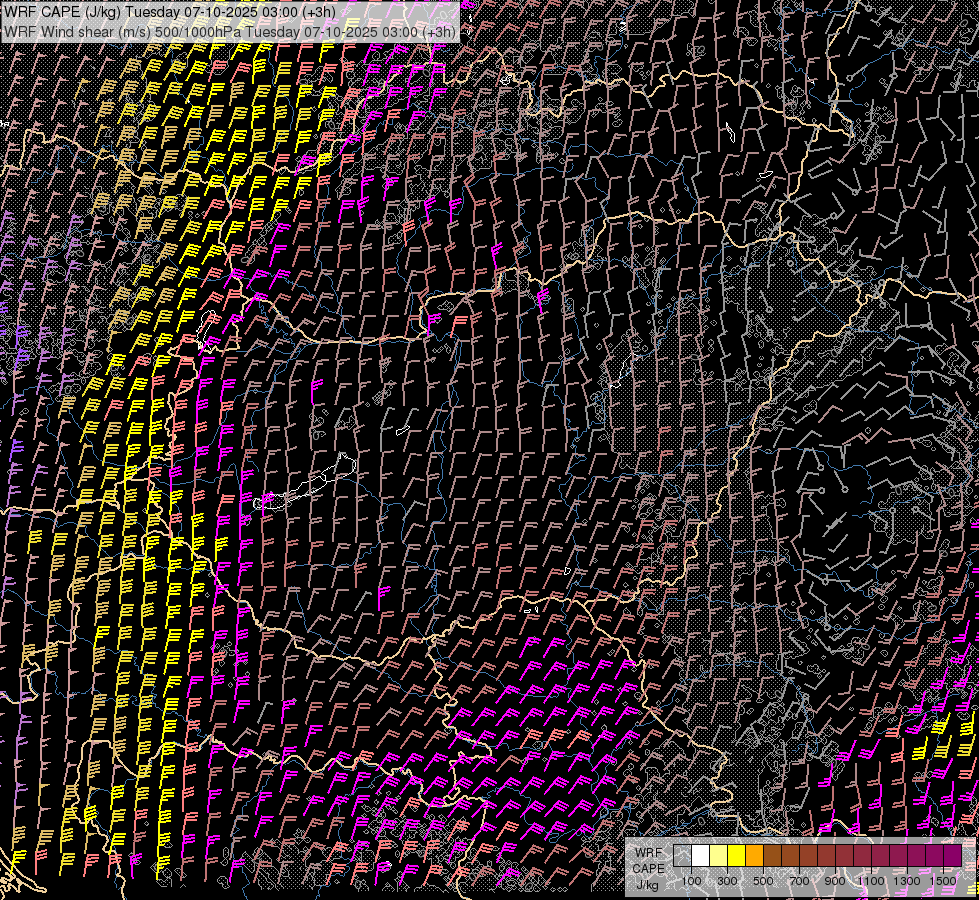979x900 pixels.
Task: Click the elongated white lake outline mid-map
Action: tap(305, 488)
